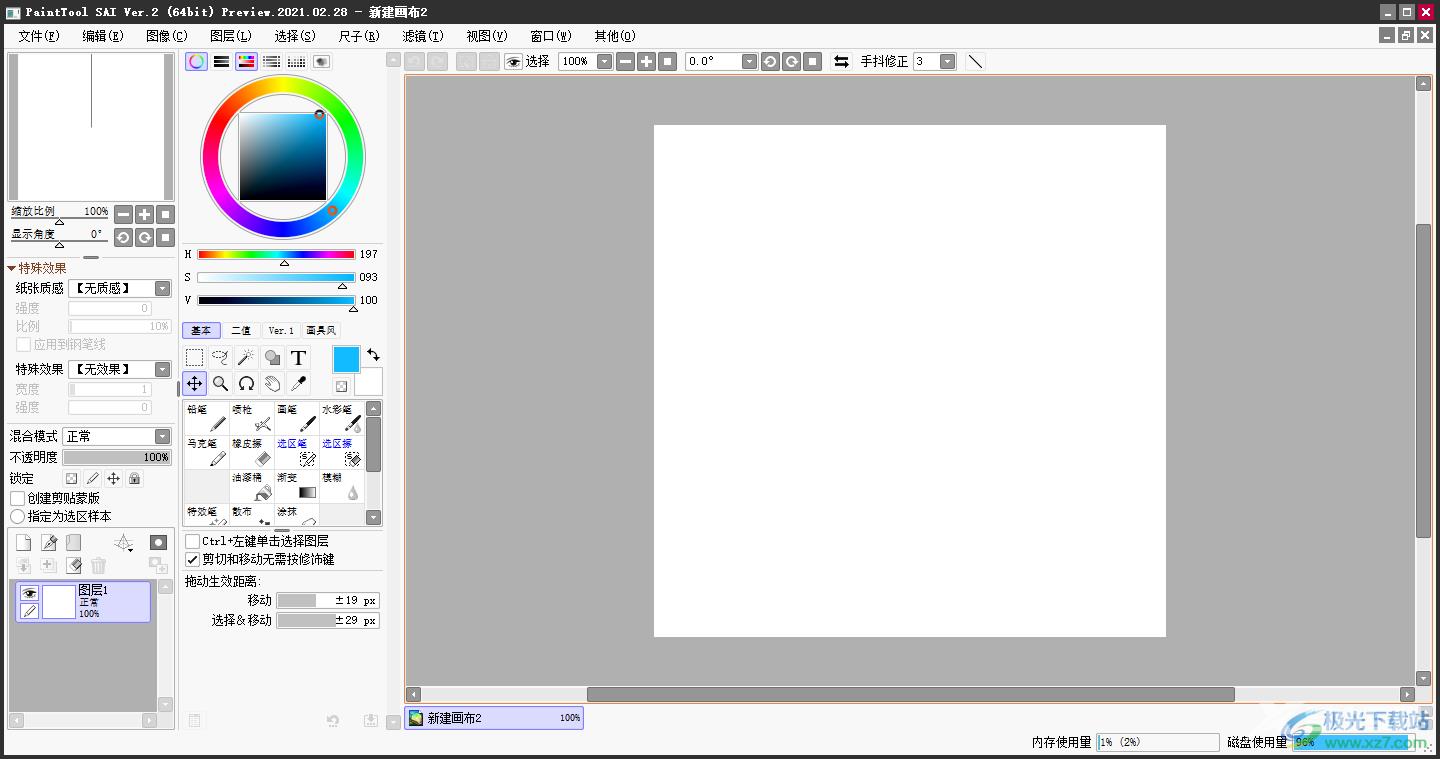Delete layer with trash icon
Screen dimensions: 1440x759
pos(98,566)
